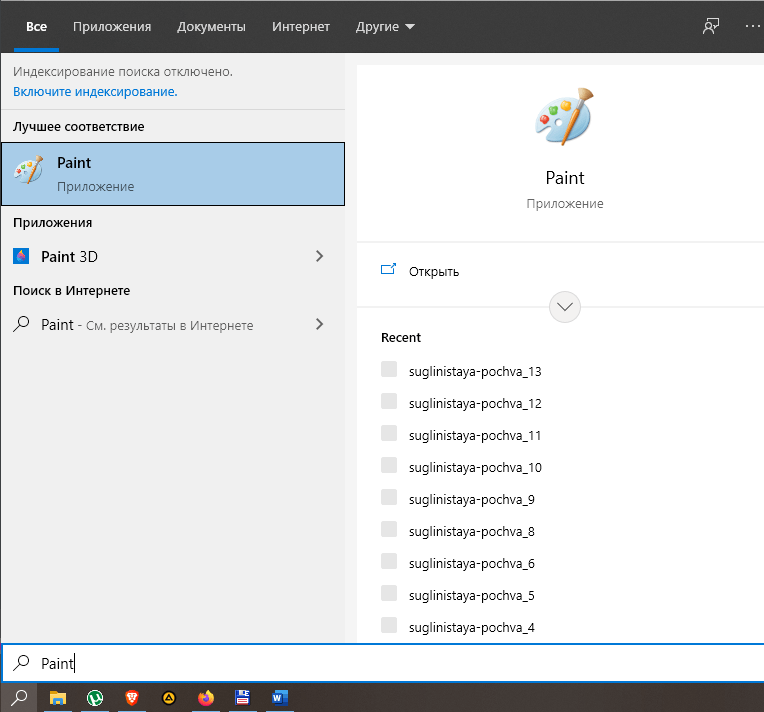This screenshot has width=764, height=712.
Task: Switch to the Документы tab
Action: [x=211, y=27]
